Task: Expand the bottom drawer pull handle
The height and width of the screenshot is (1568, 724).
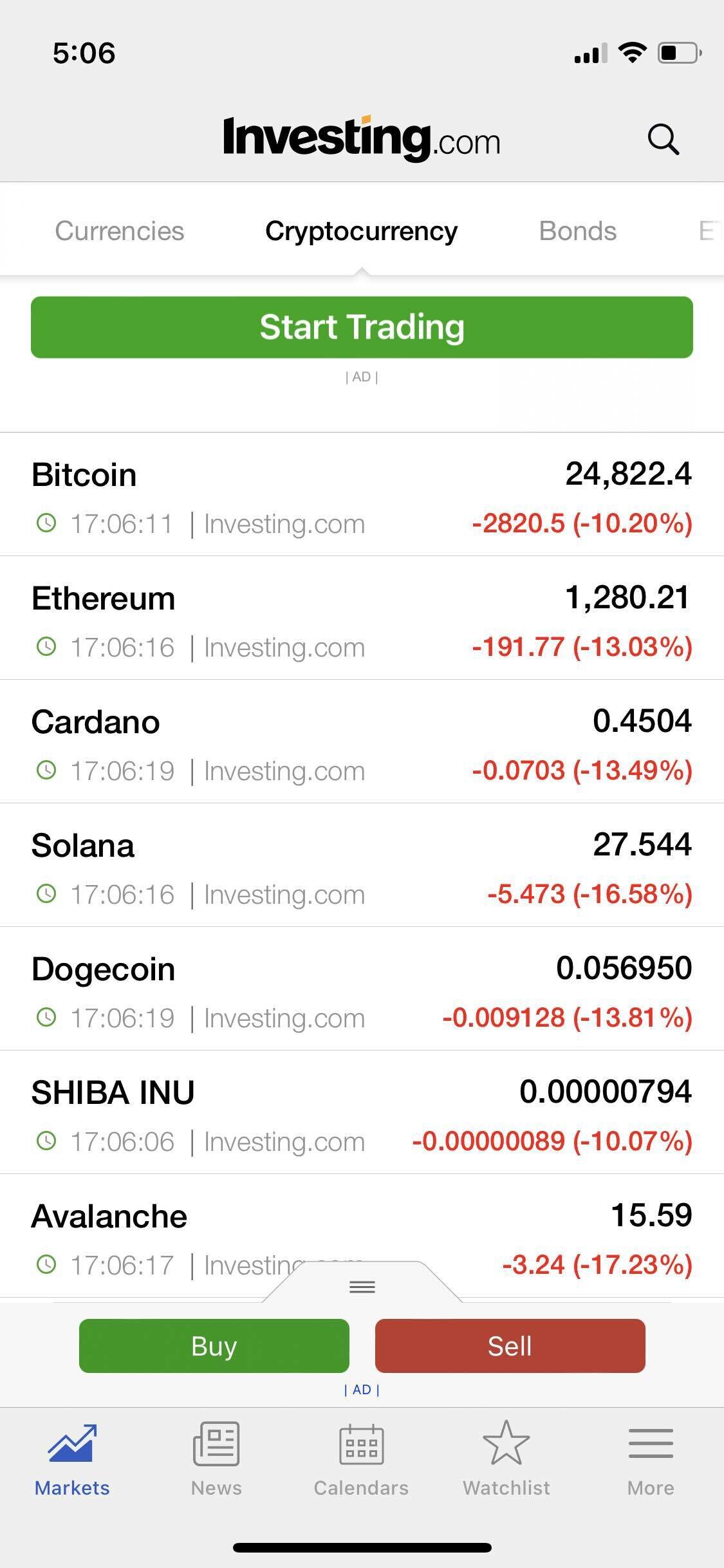Action: (x=362, y=1286)
